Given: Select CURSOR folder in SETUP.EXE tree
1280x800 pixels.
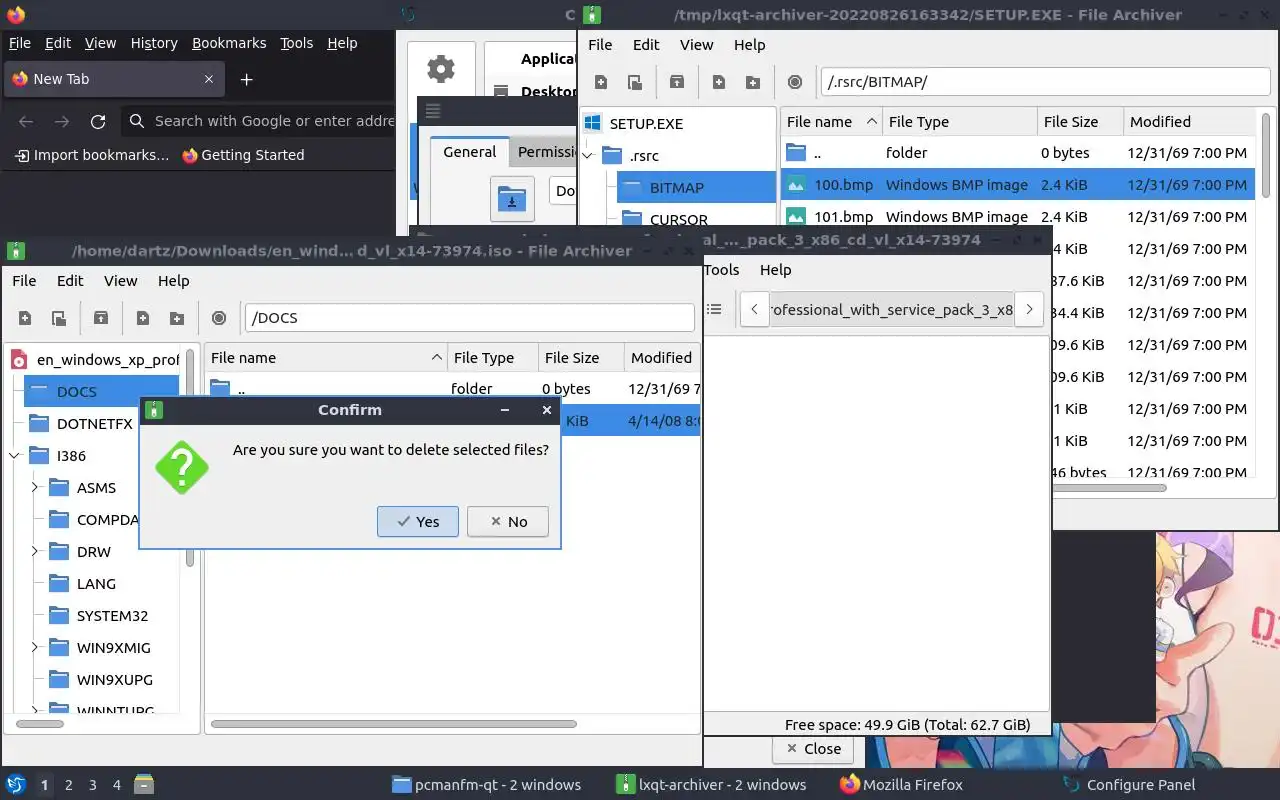Looking at the screenshot, I should tap(678, 220).
